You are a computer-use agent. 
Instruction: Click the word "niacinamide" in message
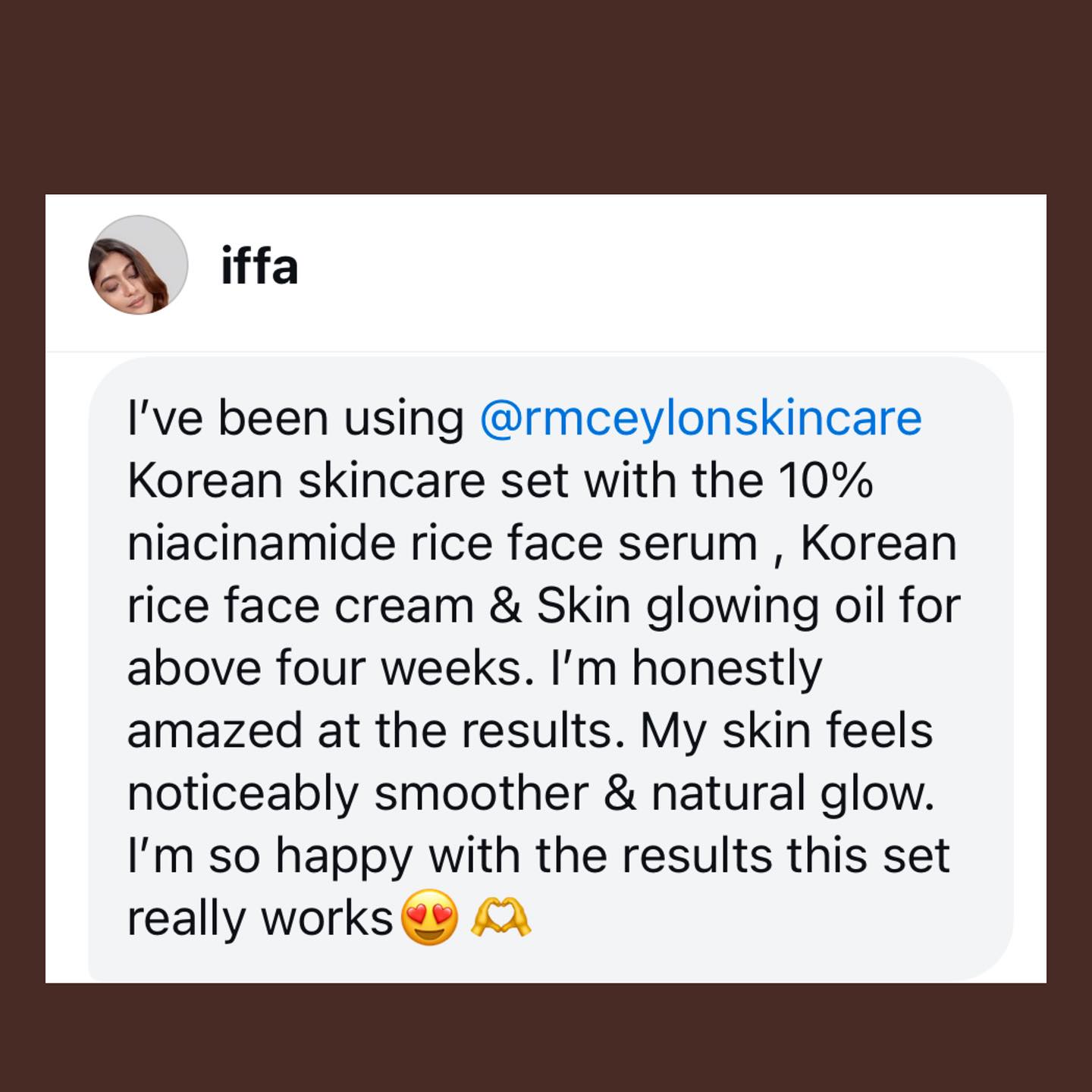pos(262,544)
